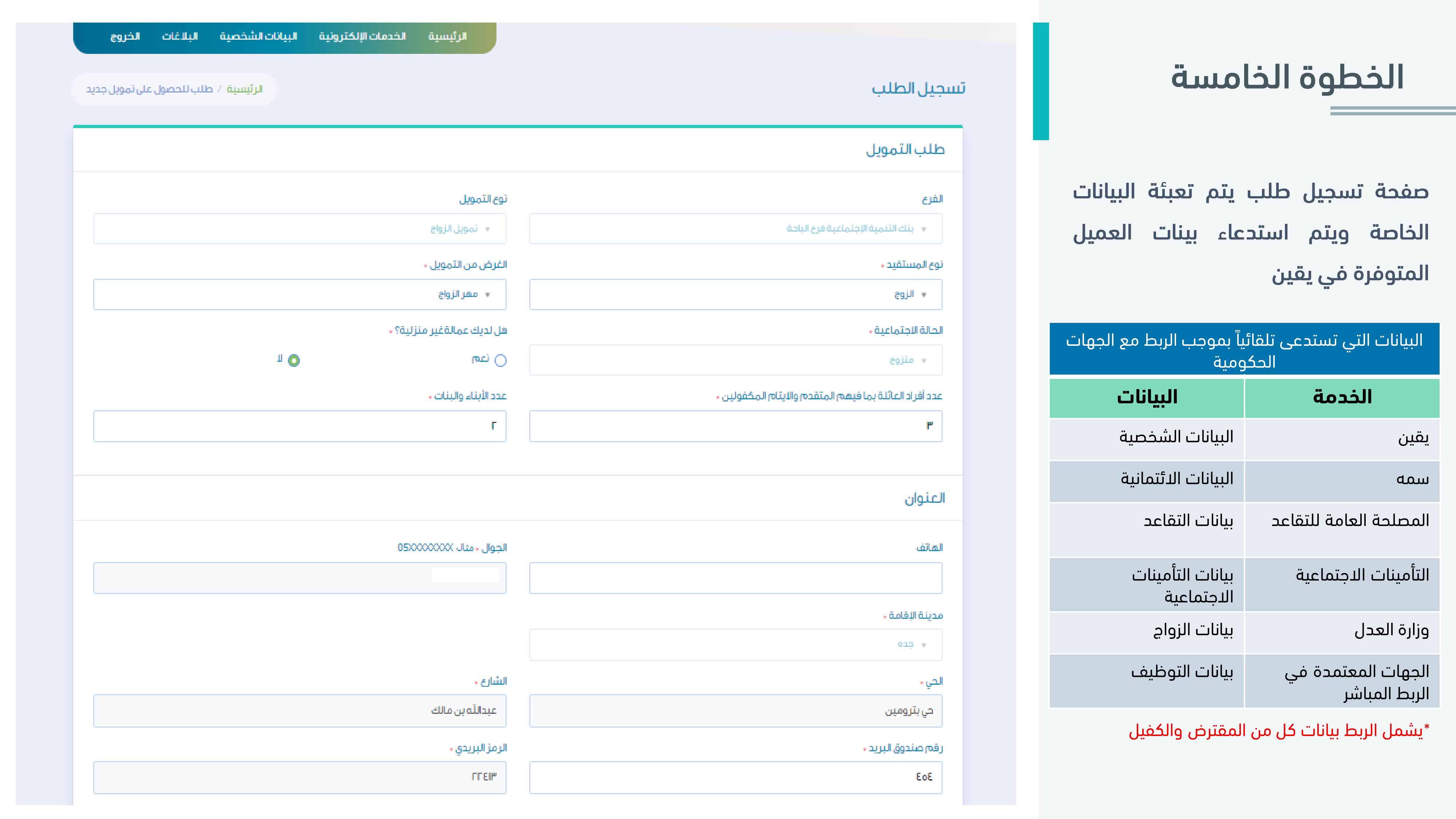Expand the نوع التمويل dropdown
This screenshot has width=1456, height=819.
point(300,228)
